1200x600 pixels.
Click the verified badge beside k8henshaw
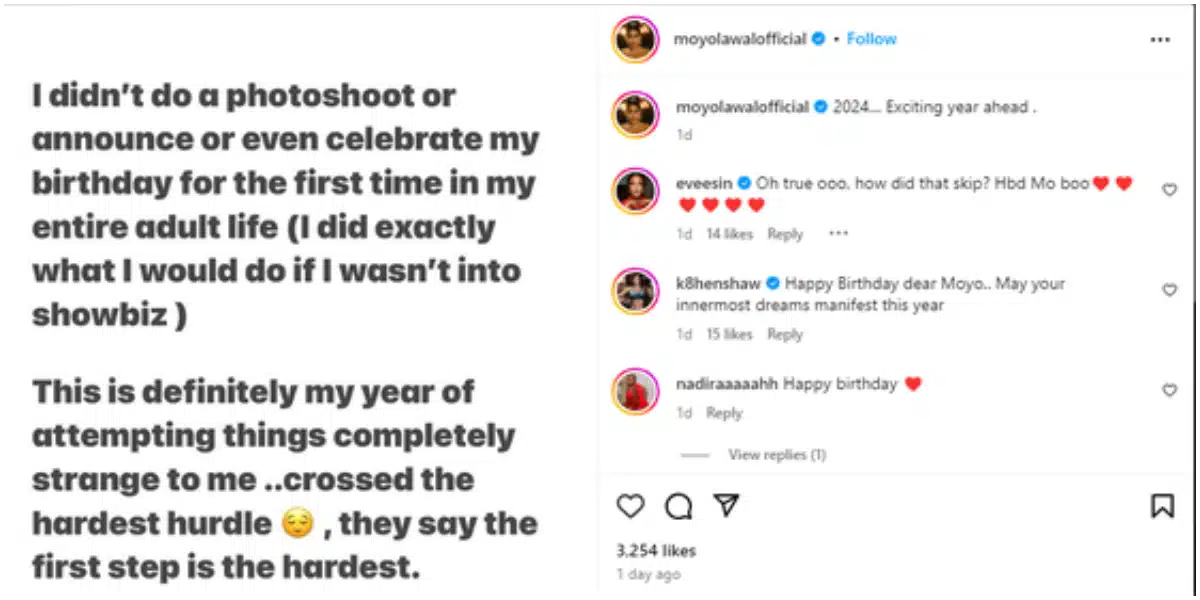pos(773,284)
